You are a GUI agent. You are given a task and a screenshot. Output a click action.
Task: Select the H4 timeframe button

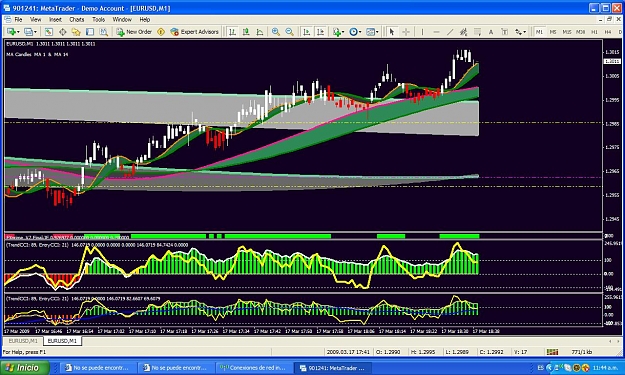(x=608, y=32)
